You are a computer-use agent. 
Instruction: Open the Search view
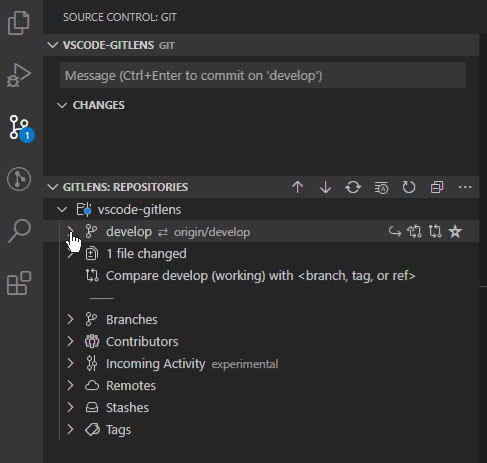click(x=19, y=231)
